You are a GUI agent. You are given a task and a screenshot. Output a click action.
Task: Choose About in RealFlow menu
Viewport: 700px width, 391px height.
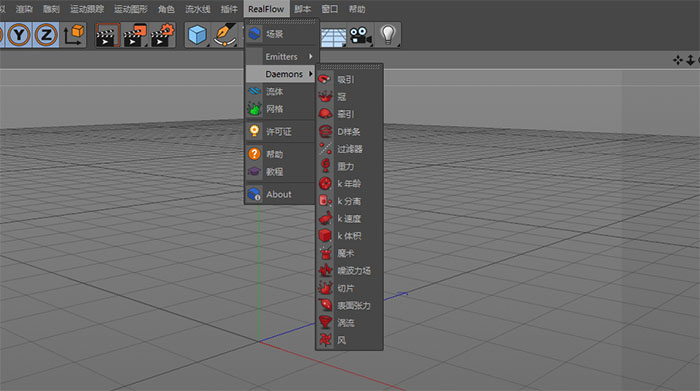(280, 195)
